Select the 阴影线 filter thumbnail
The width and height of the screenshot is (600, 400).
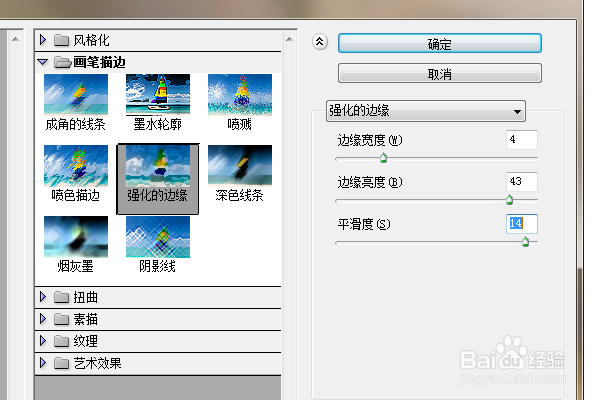(x=158, y=237)
